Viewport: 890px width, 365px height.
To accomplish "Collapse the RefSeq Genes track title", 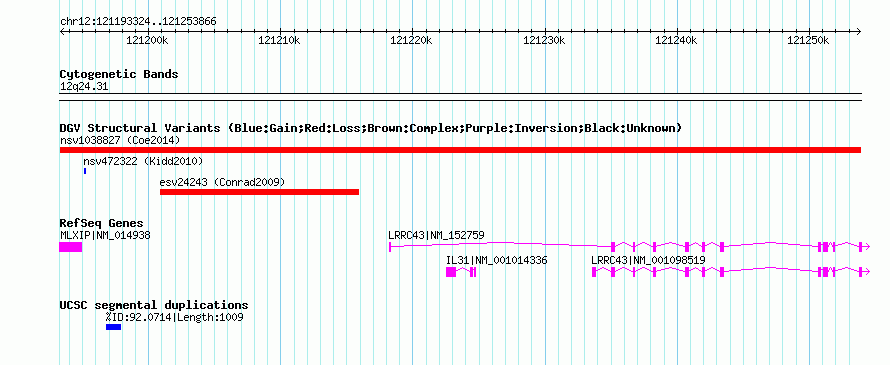I will click(102, 223).
